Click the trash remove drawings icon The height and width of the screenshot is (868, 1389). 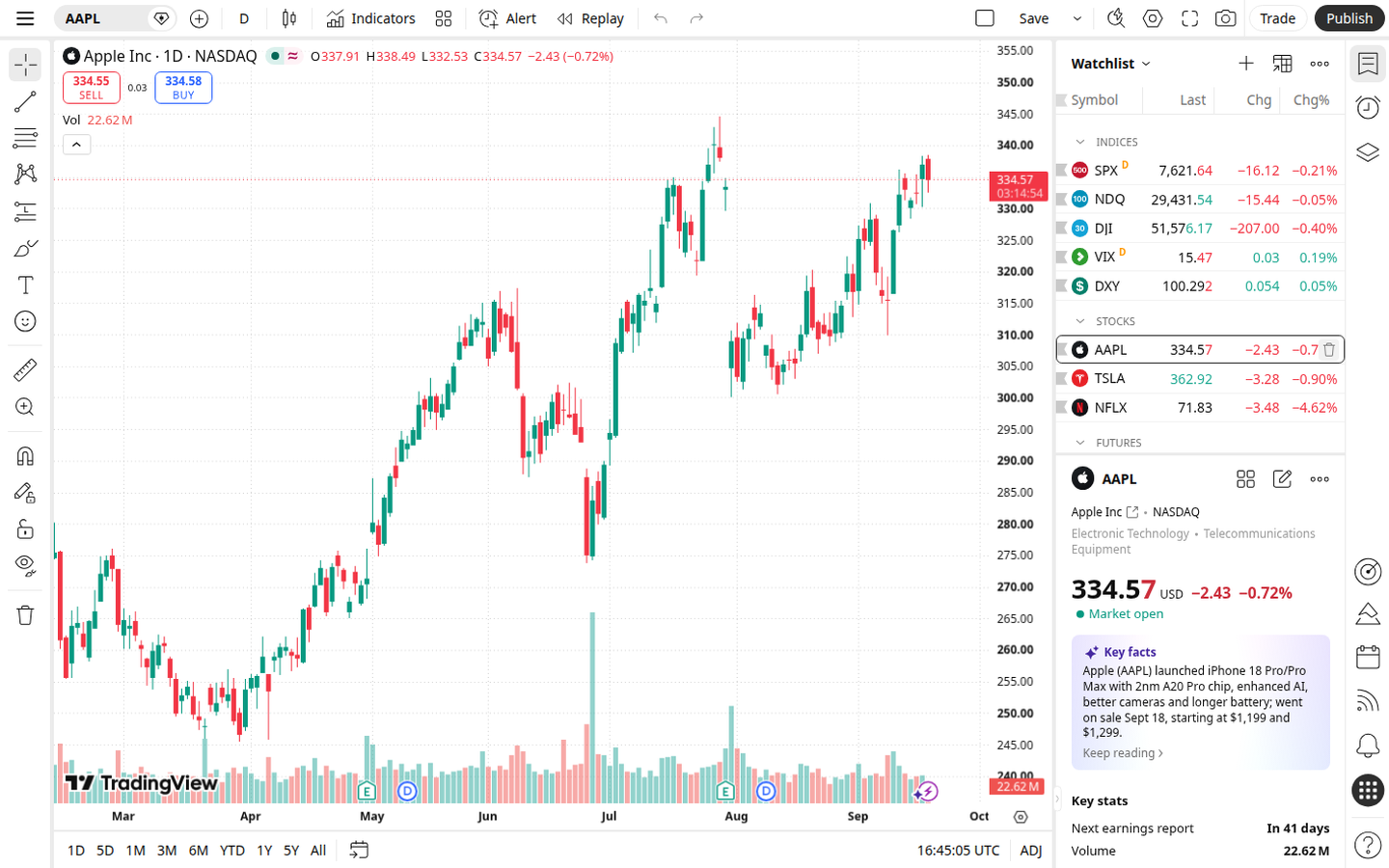(x=25, y=614)
